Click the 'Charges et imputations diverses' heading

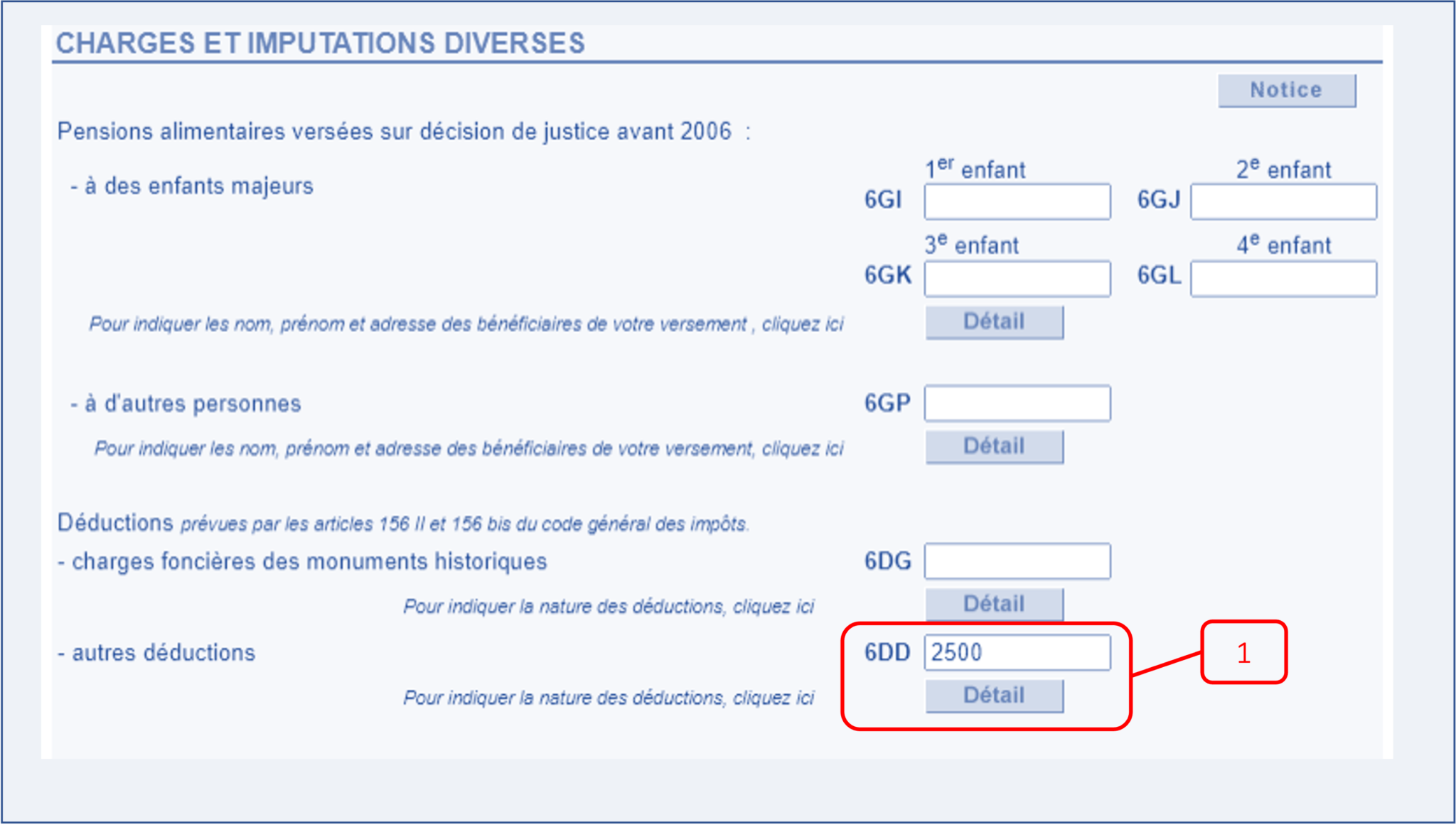tap(320, 43)
